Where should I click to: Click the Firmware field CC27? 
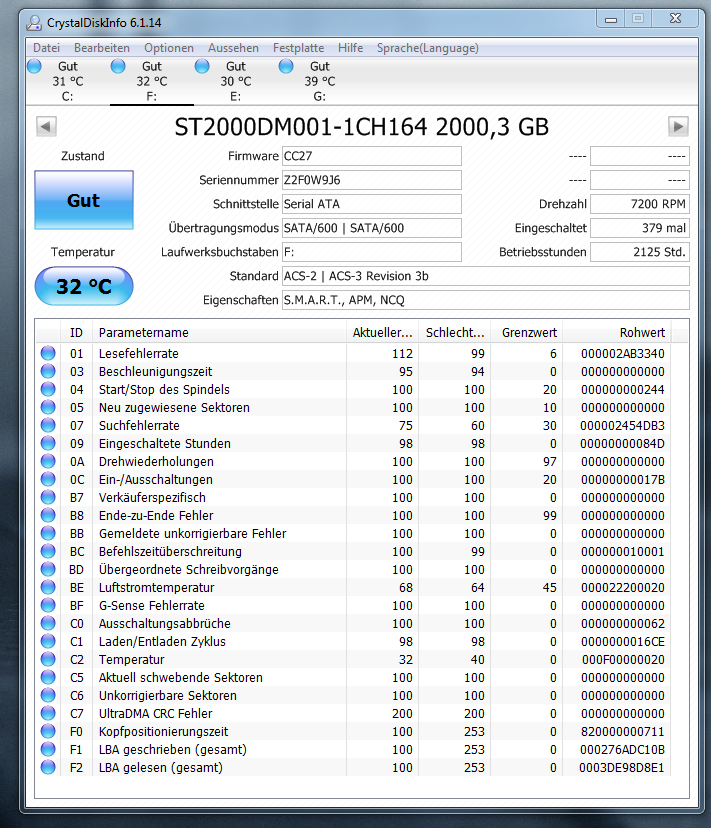(x=371, y=156)
